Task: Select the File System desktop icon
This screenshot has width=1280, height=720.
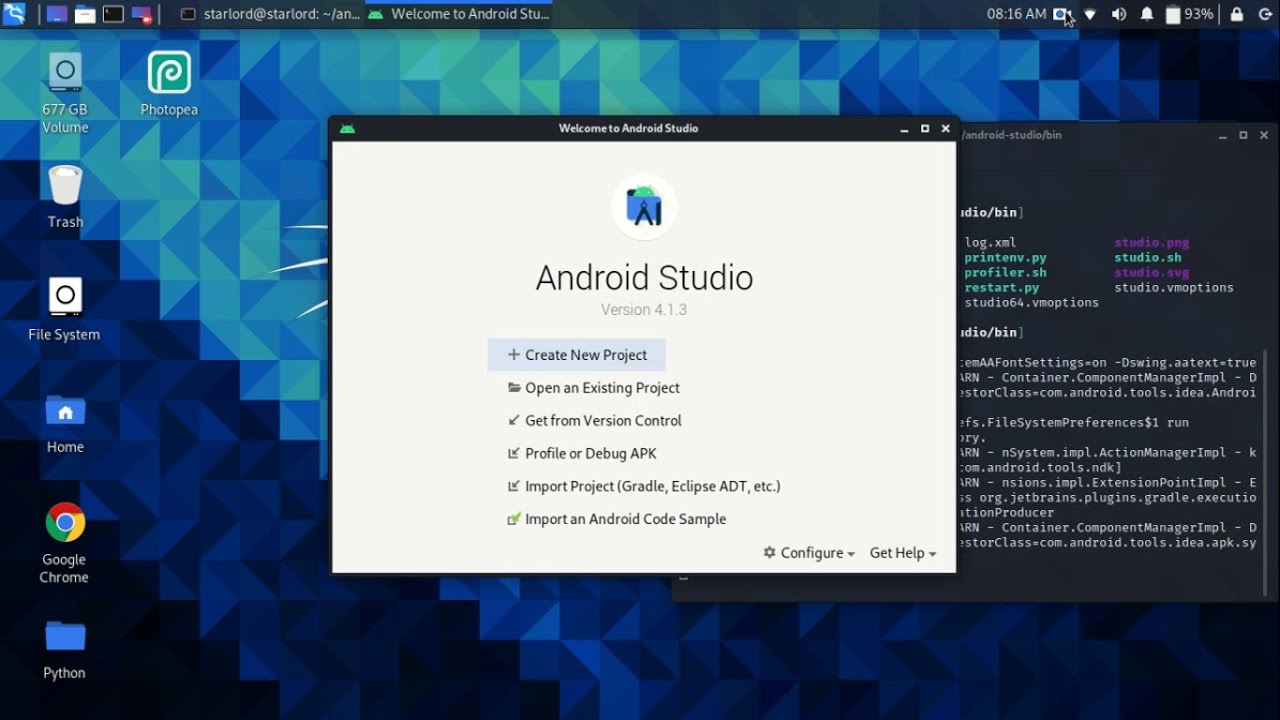Action: 65,310
